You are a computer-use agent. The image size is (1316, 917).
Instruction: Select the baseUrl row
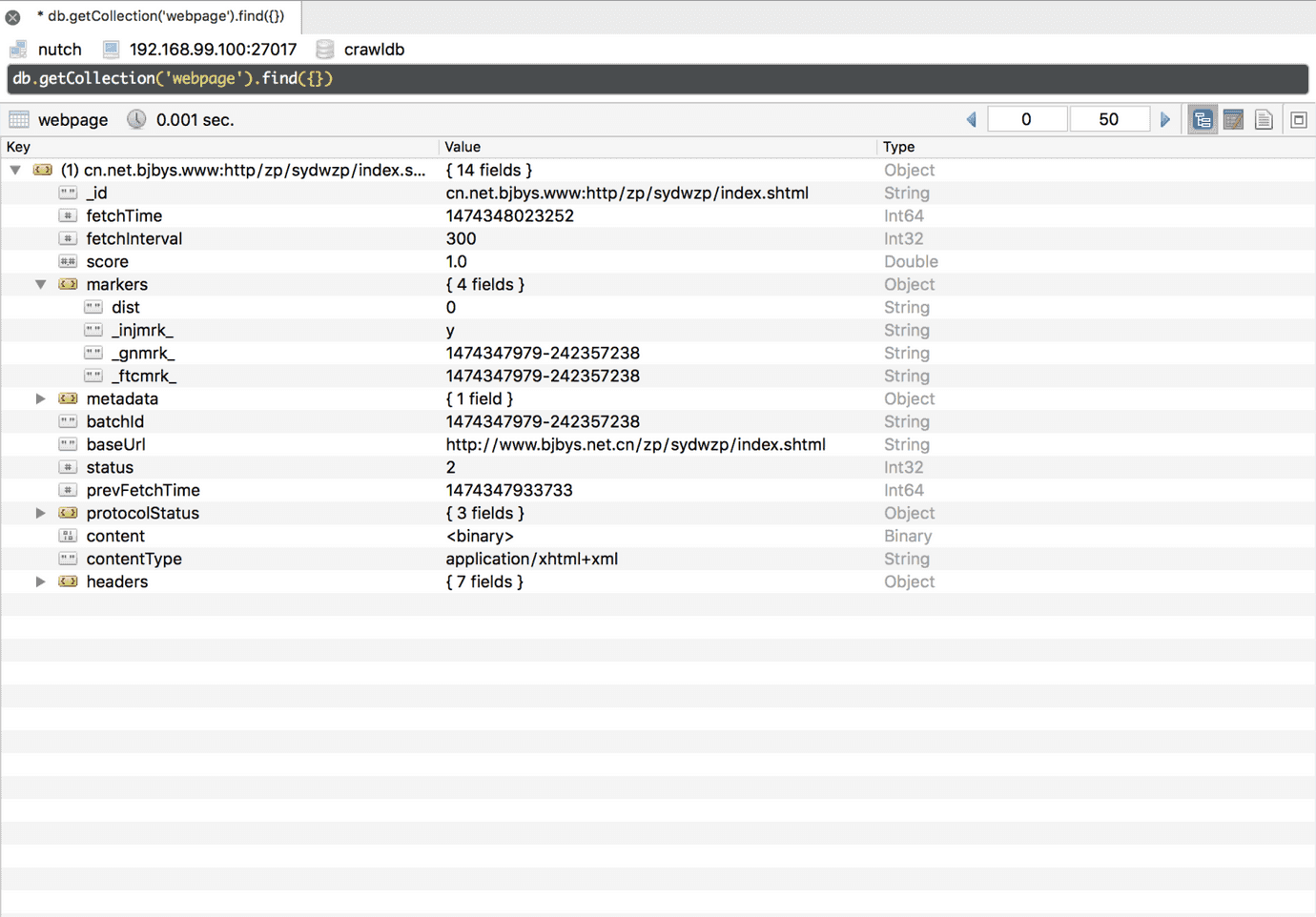tap(115, 444)
